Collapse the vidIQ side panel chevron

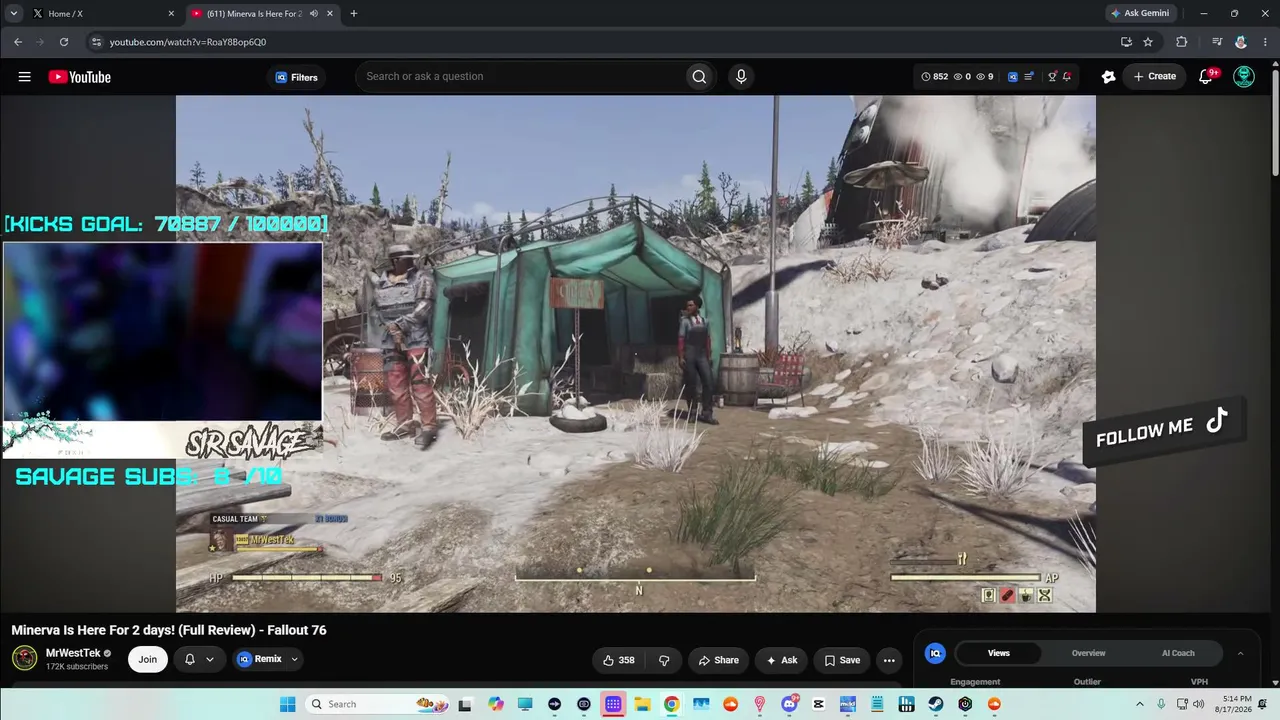pos(1240,653)
